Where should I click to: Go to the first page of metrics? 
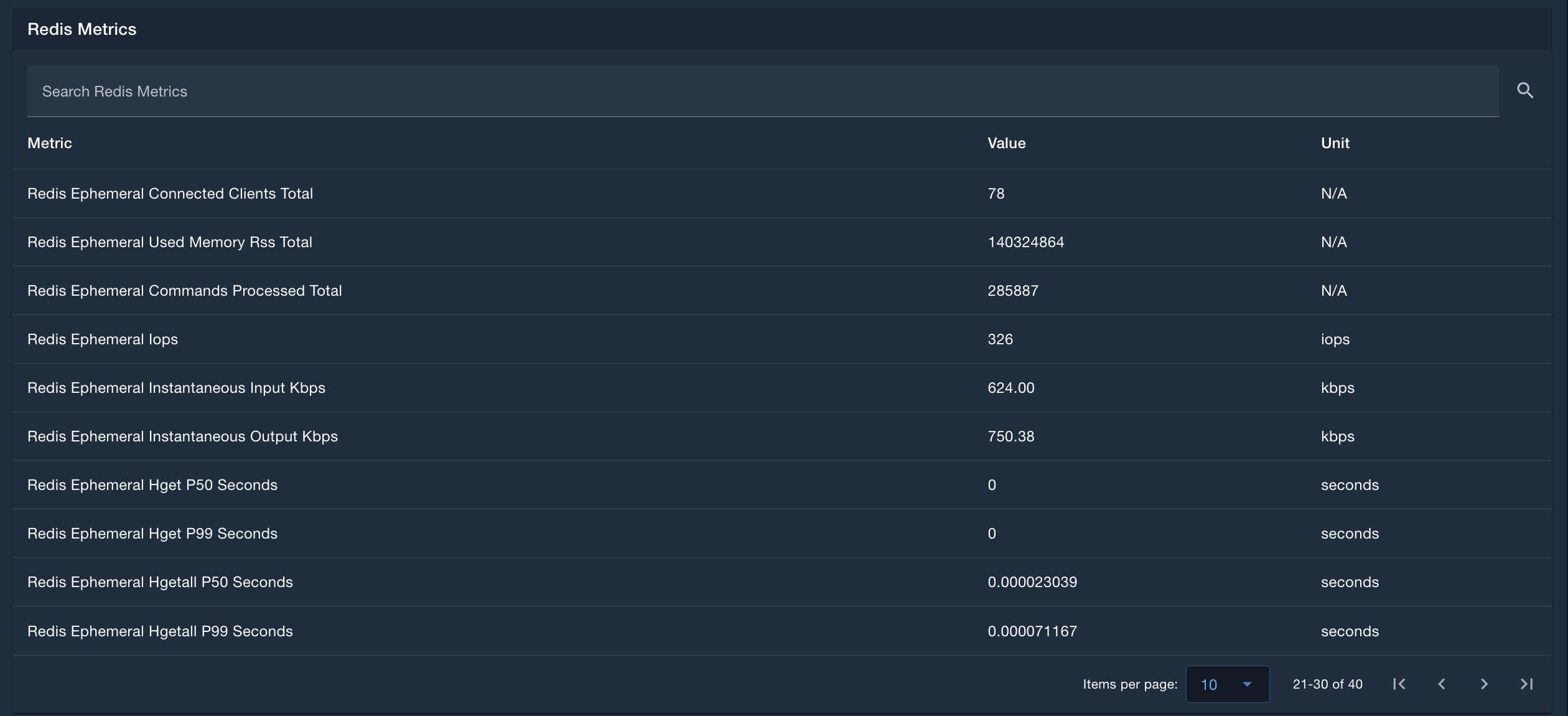[x=1399, y=684]
